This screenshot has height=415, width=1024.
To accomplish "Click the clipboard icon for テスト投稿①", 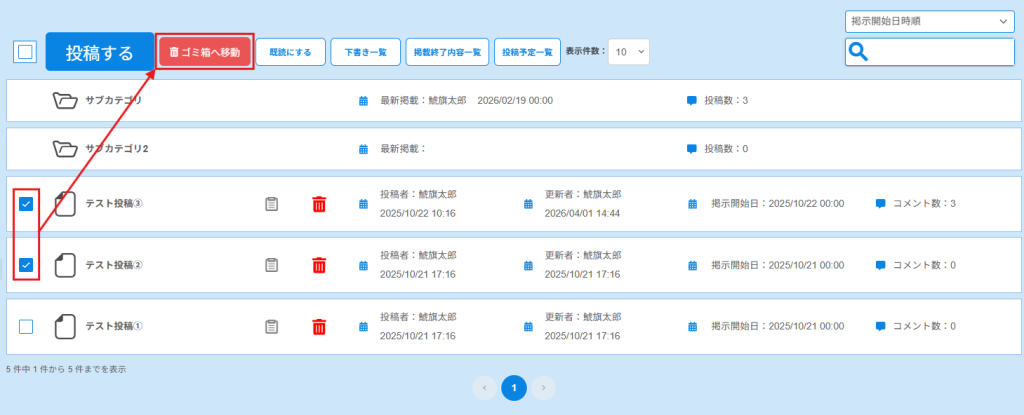I will coord(271,326).
